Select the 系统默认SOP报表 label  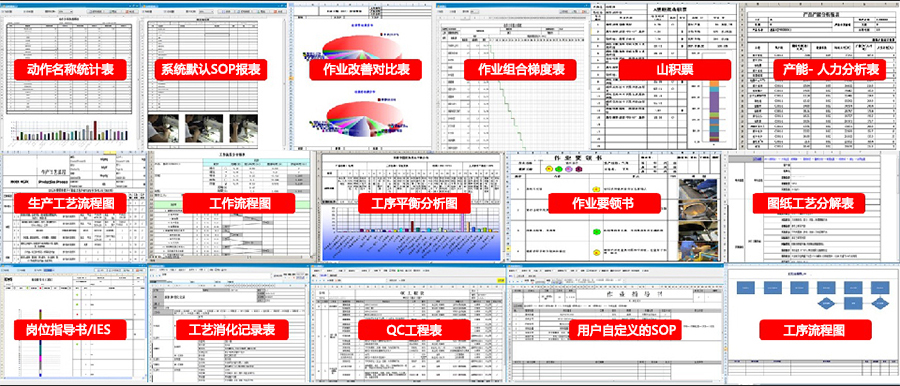[x=211, y=70]
